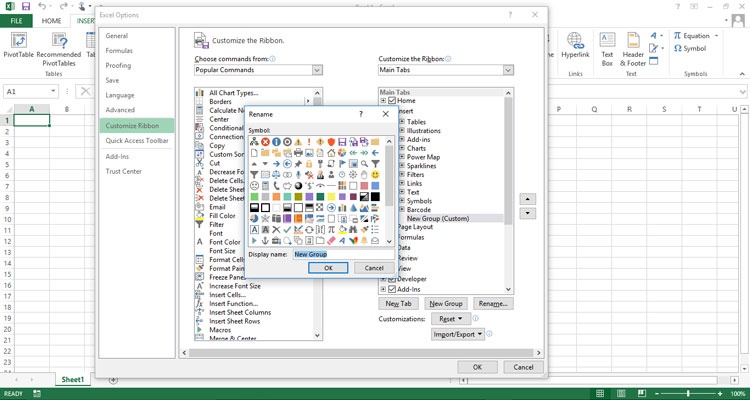Select the calculator symbol
The height and width of the screenshot is (400, 750).
pos(265,186)
